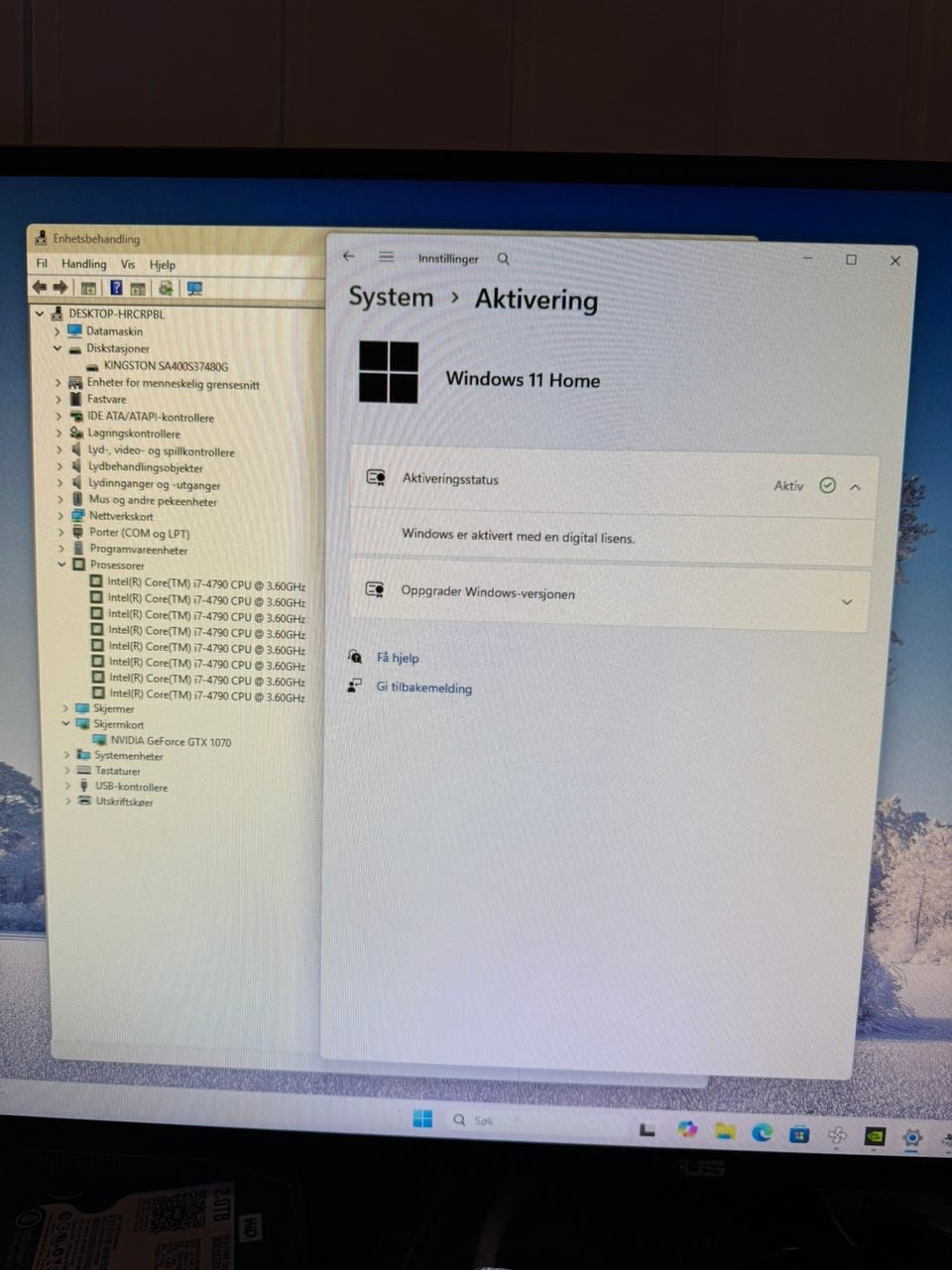Maximize the Innstillinger window
Screen dimensions: 952x1270
[x=851, y=260]
